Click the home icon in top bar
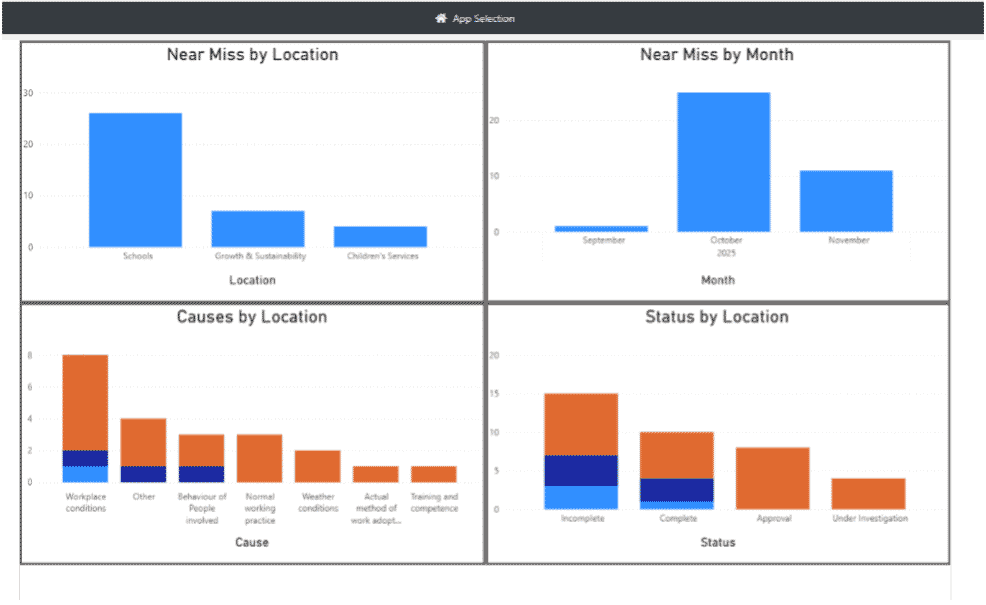 [x=440, y=18]
